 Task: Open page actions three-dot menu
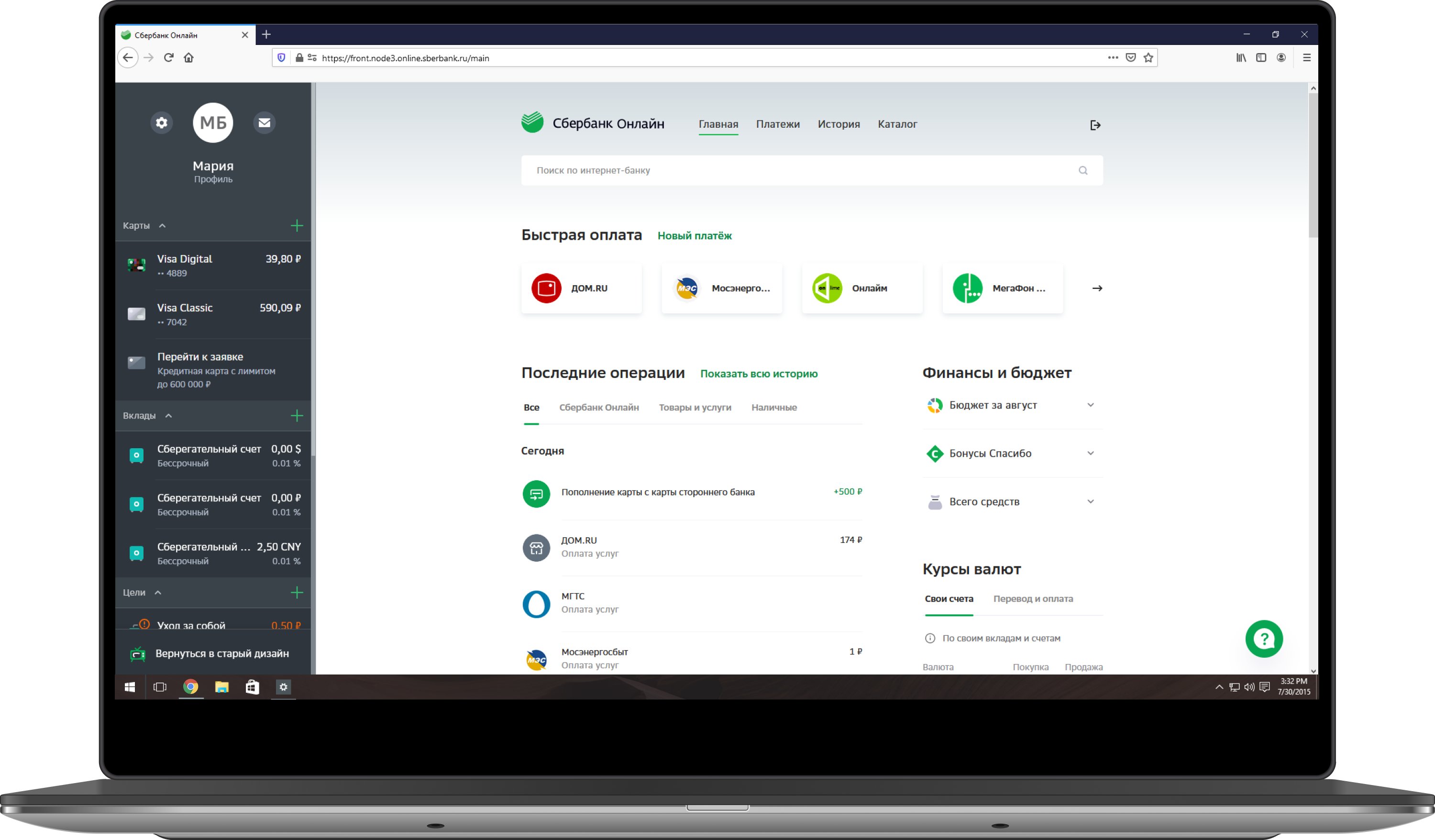click(x=1113, y=57)
